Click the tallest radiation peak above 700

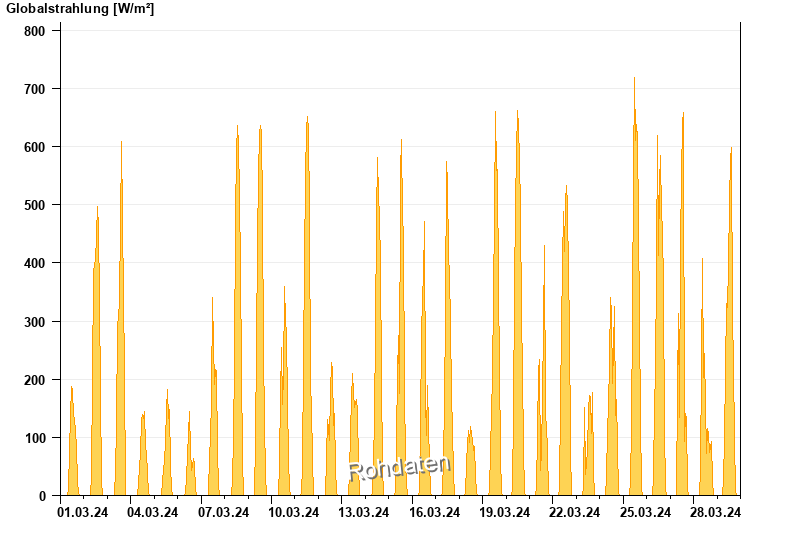(x=634, y=80)
